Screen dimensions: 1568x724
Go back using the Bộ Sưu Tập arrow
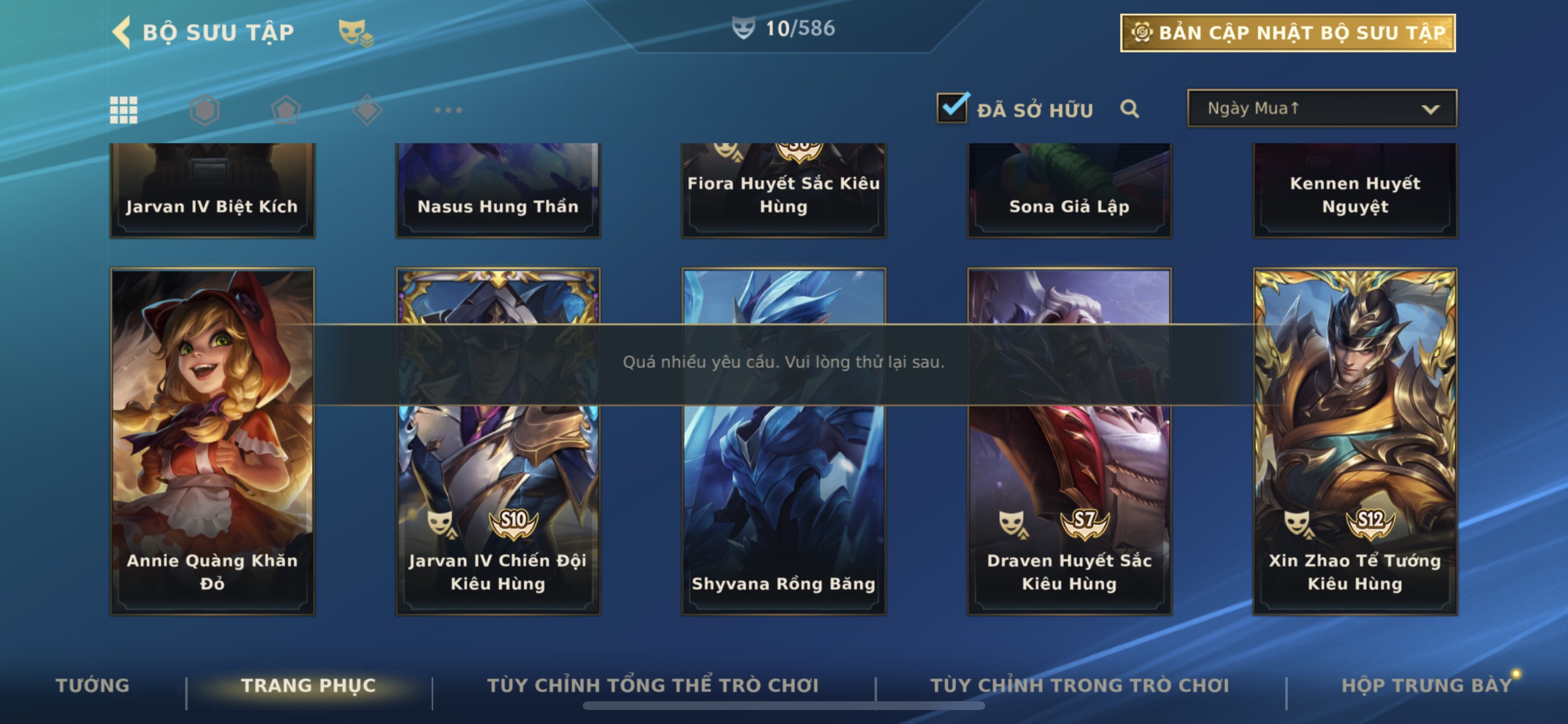(x=122, y=31)
